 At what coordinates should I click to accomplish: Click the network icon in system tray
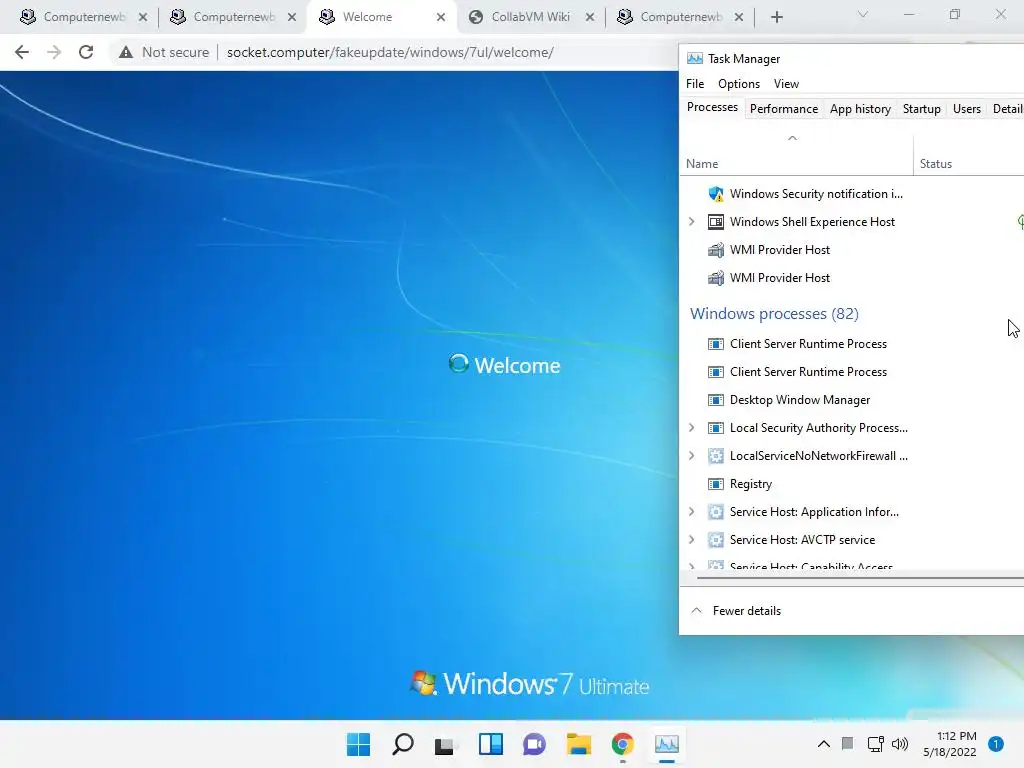point(875,744)
